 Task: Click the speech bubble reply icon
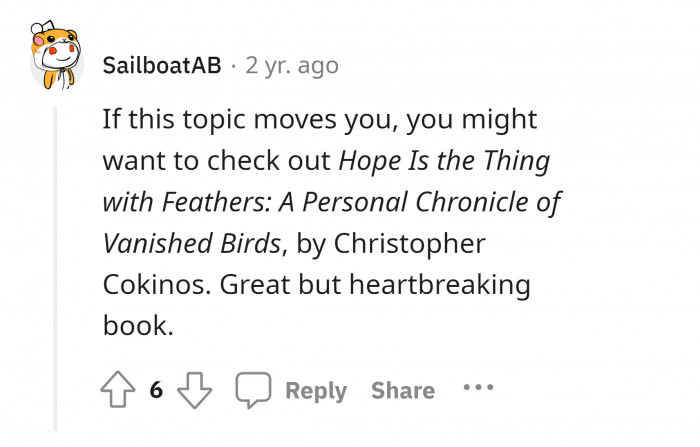[x=251, y=389]
